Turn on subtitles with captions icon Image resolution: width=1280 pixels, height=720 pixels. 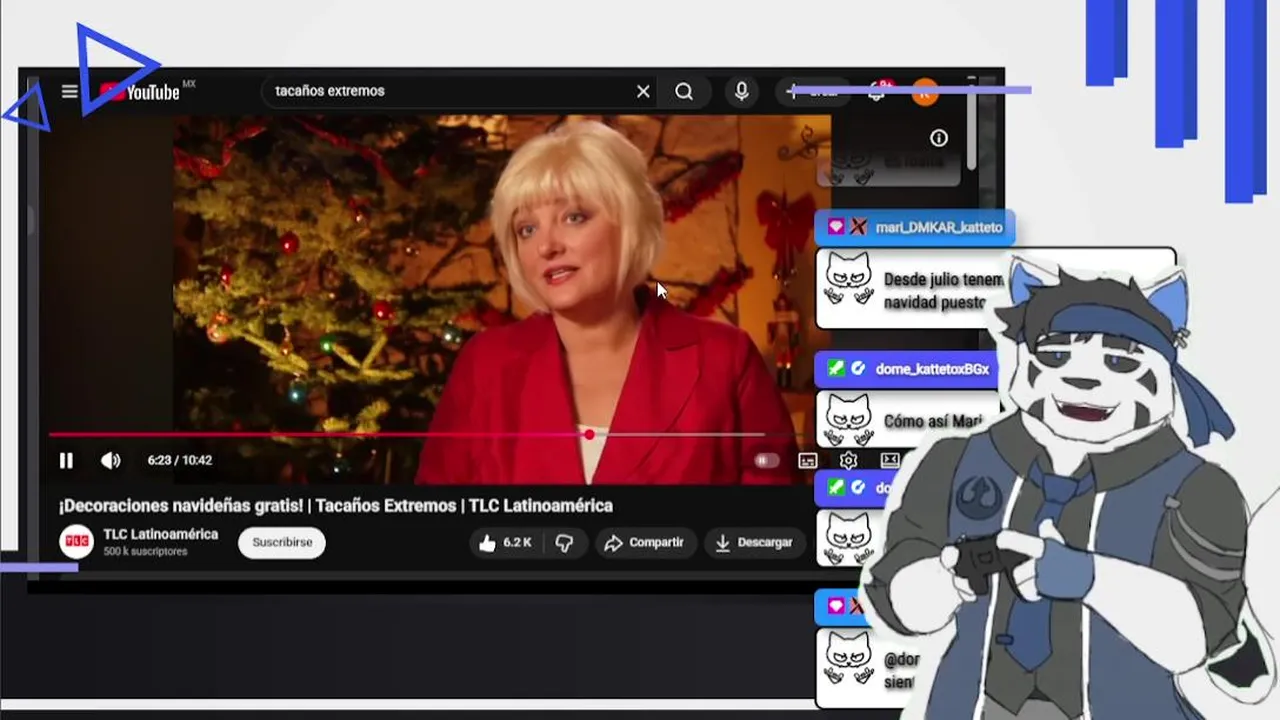pyautogui.click(x=808, y=461)
